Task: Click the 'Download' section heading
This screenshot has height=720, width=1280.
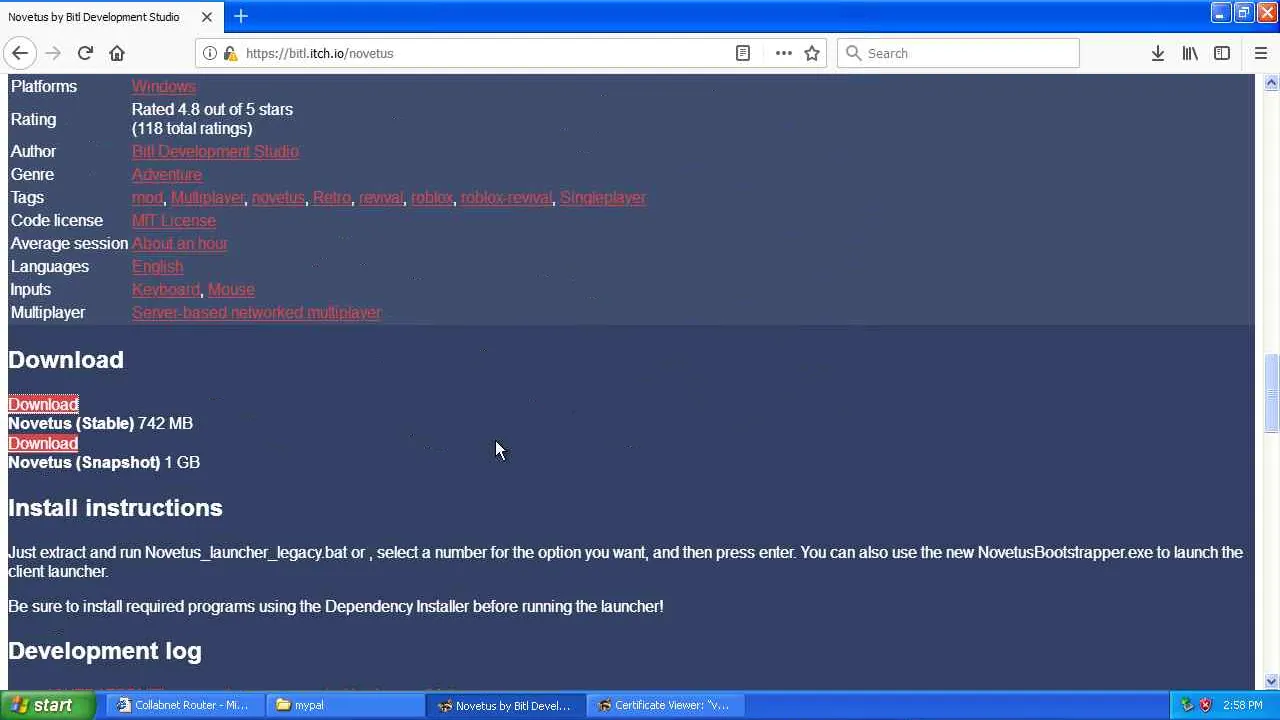Action: 66,360
